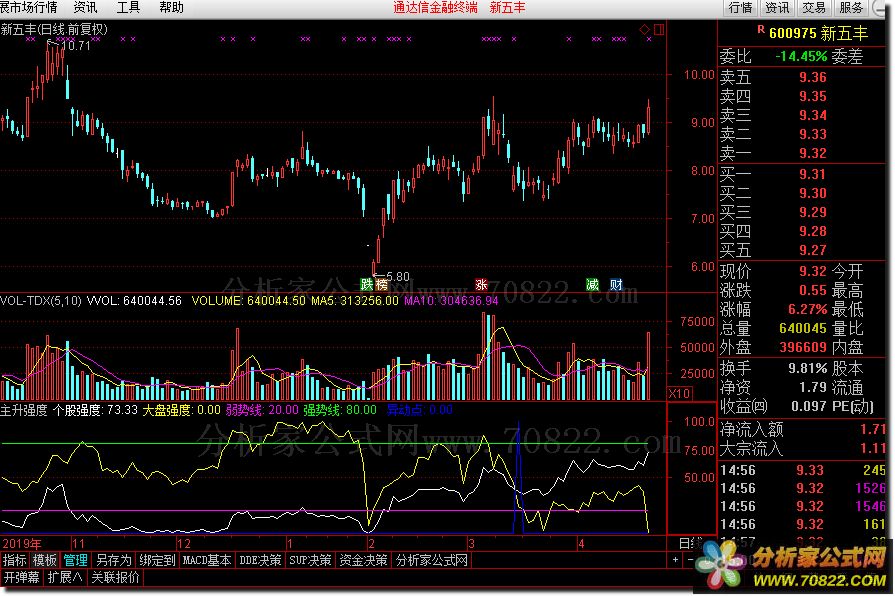Select the 资金决策 indicator tab
This screenshot has height=596, width=895.
[363, 560]
